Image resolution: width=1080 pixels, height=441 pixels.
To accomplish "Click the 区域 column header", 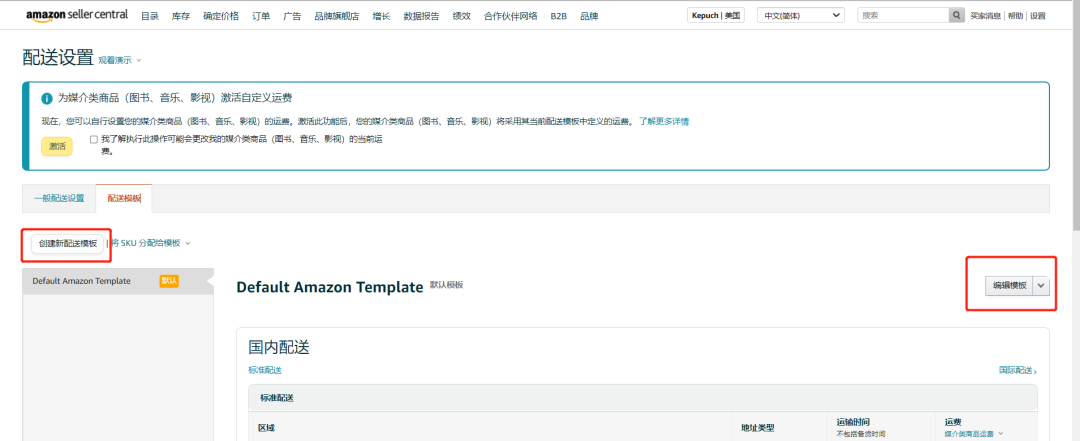I will (266, 428).
